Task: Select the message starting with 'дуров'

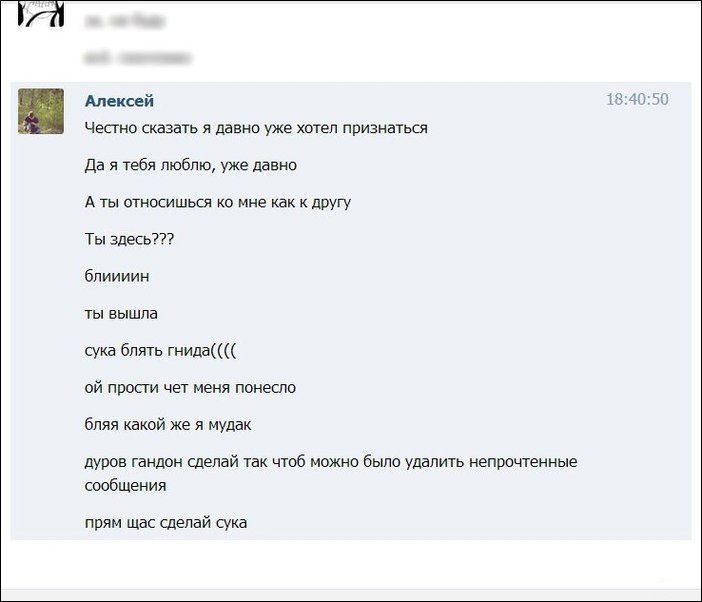Action: point(331,474)
